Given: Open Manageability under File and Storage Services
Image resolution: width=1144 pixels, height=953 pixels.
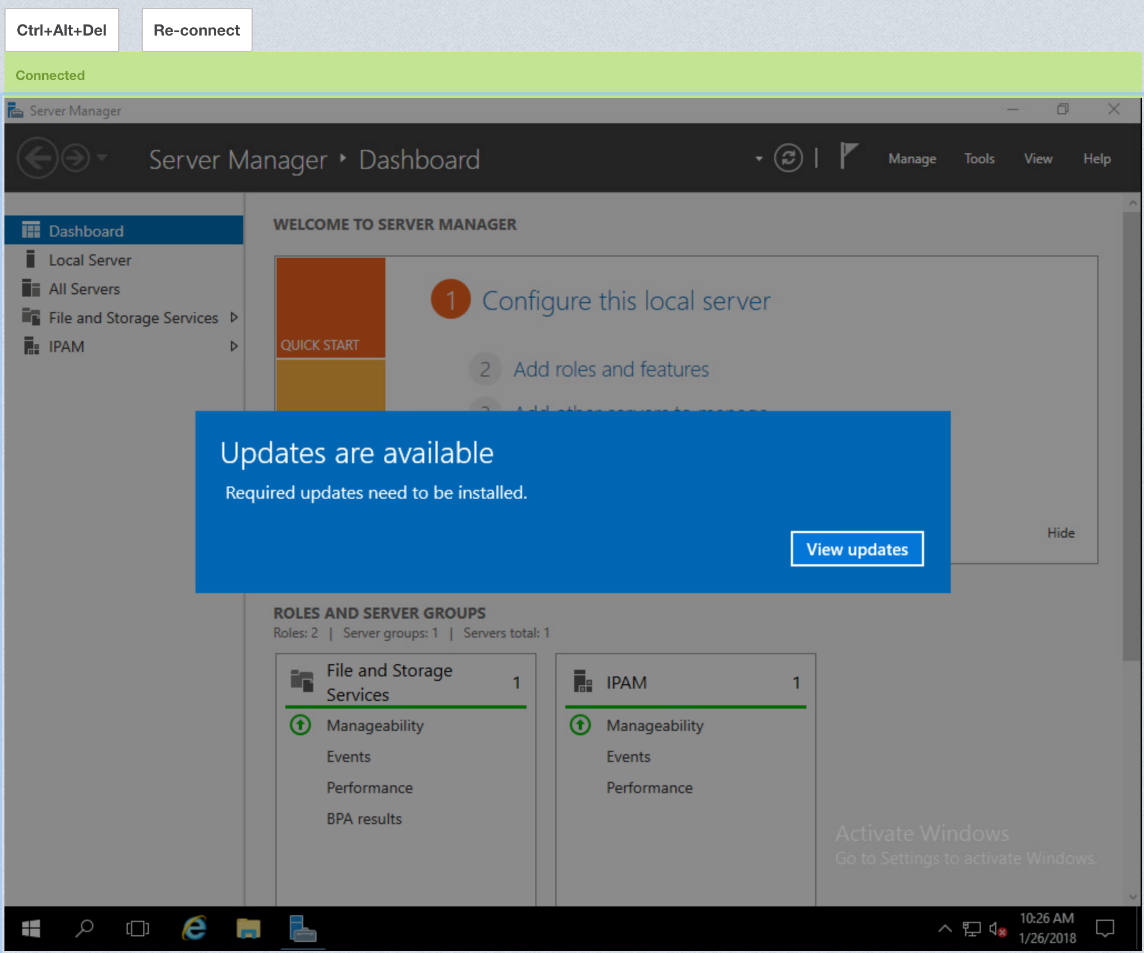Looking at the screenshot, I should (375, 725).
